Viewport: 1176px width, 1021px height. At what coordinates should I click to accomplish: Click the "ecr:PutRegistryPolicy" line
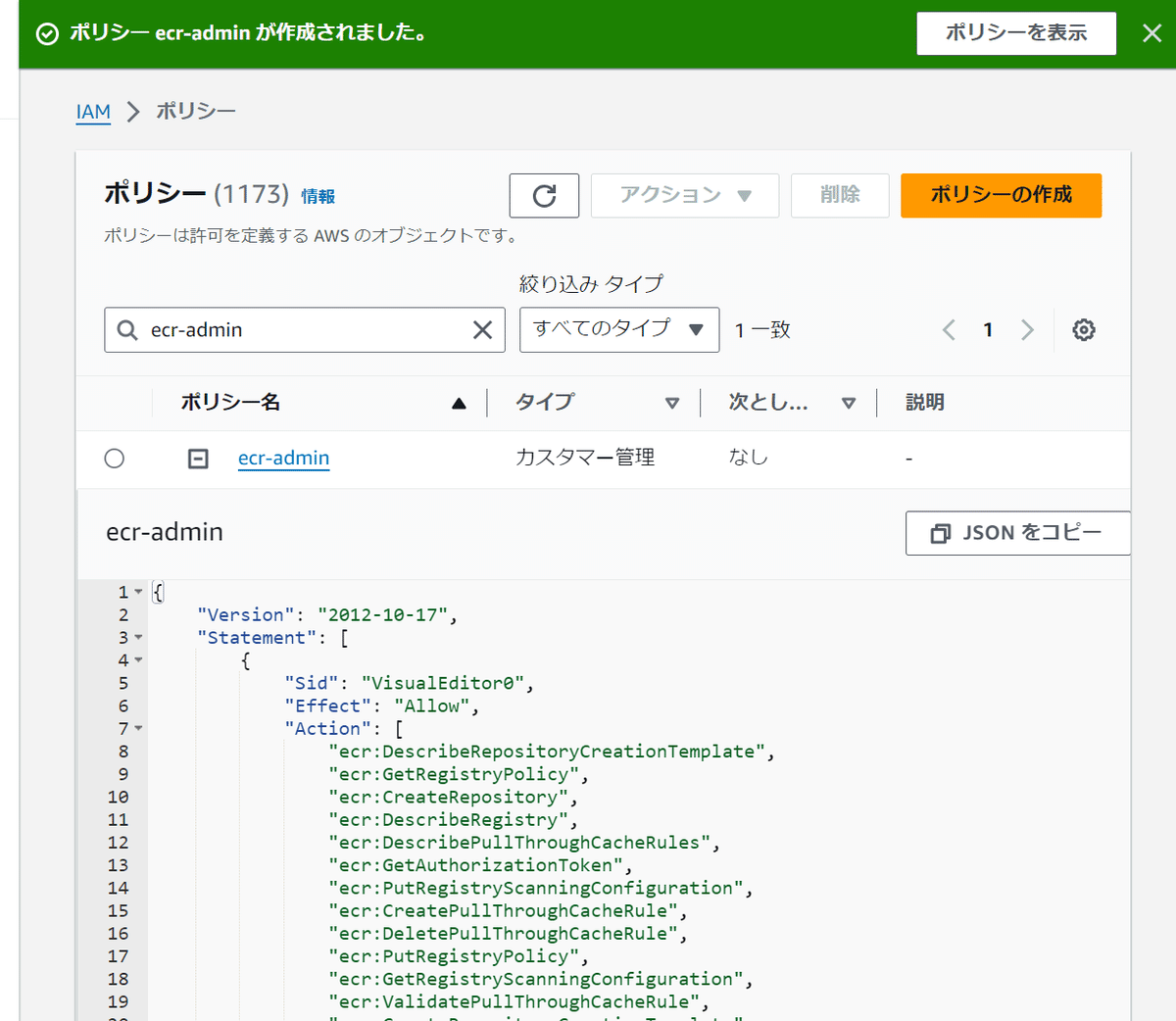459,956
